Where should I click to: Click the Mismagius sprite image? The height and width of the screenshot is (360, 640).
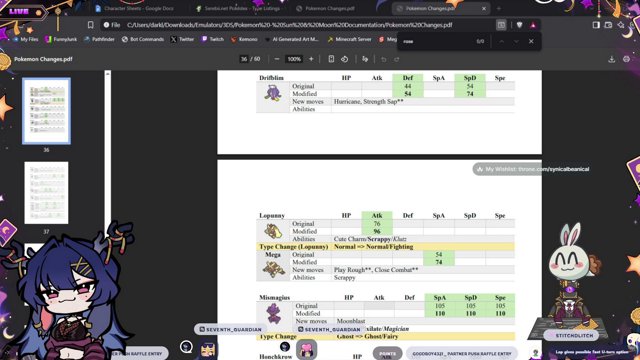click(x=273, y=313)
